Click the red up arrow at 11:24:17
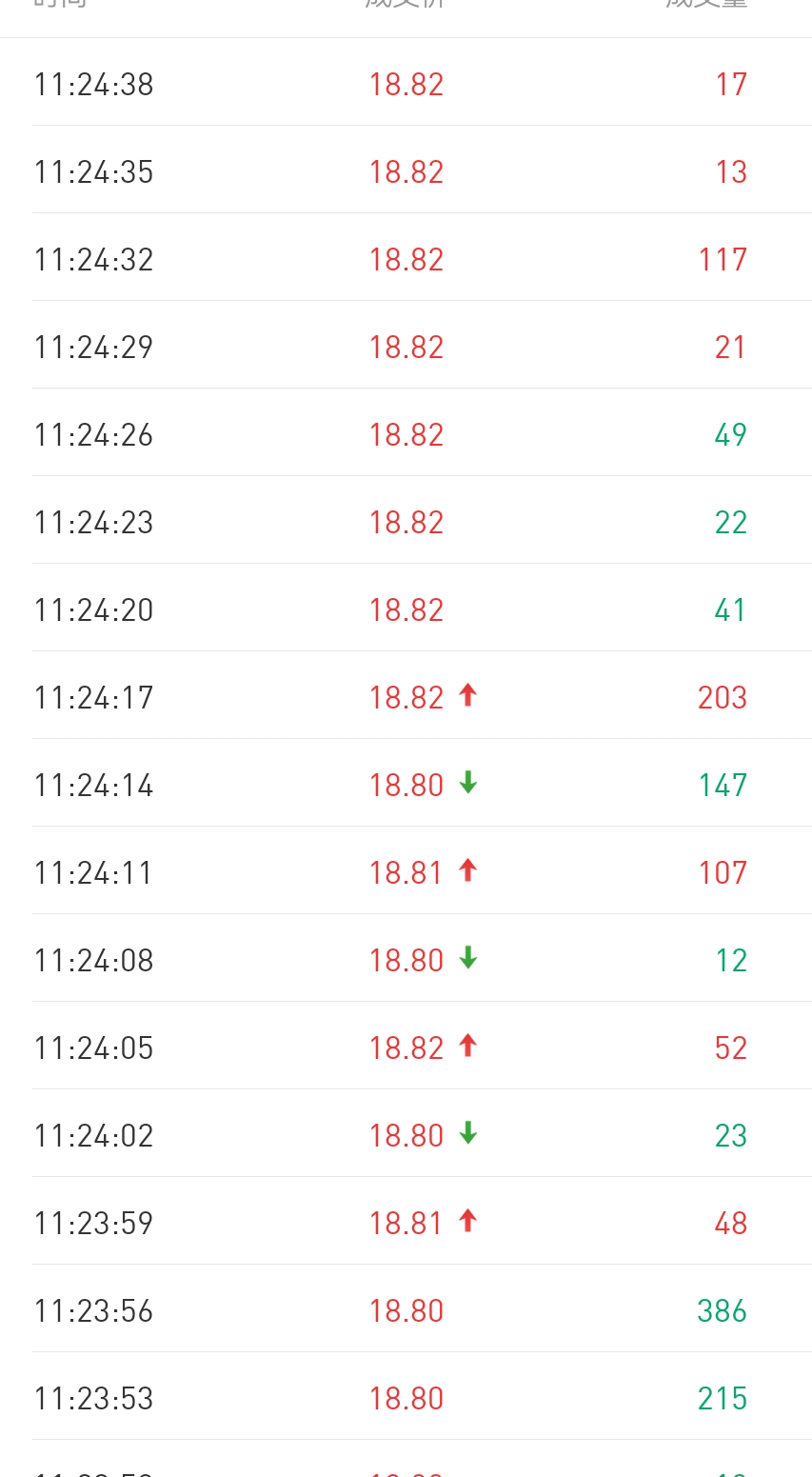This screenshot has width=812, height=1477. [467, 696]
